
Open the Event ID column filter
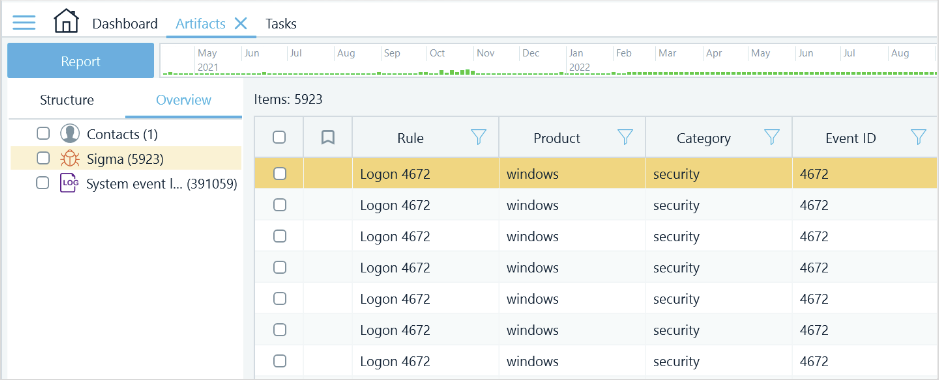(x=918, y=138)
